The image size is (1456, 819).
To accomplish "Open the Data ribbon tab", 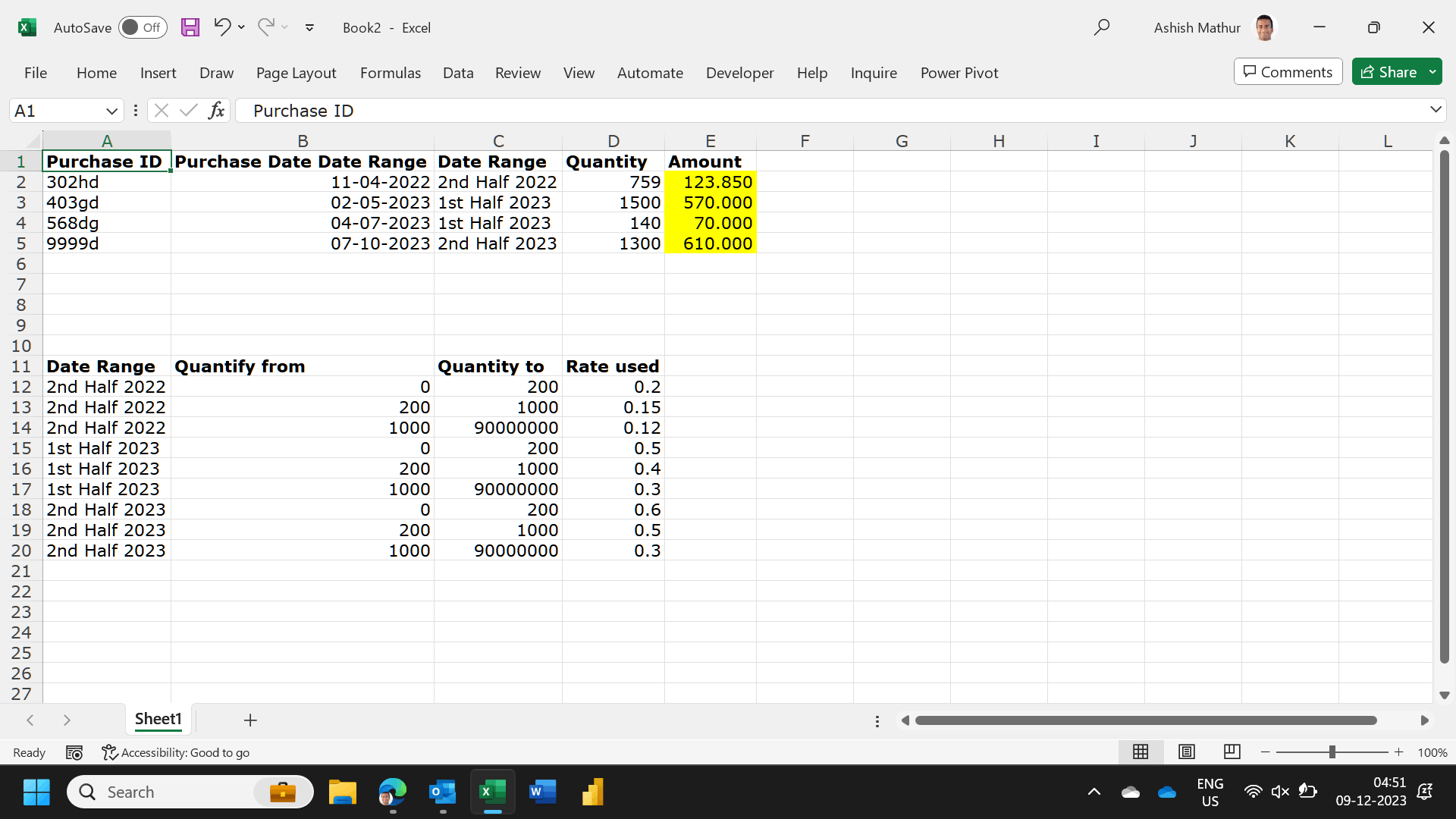I will click(x=458, y=73).
